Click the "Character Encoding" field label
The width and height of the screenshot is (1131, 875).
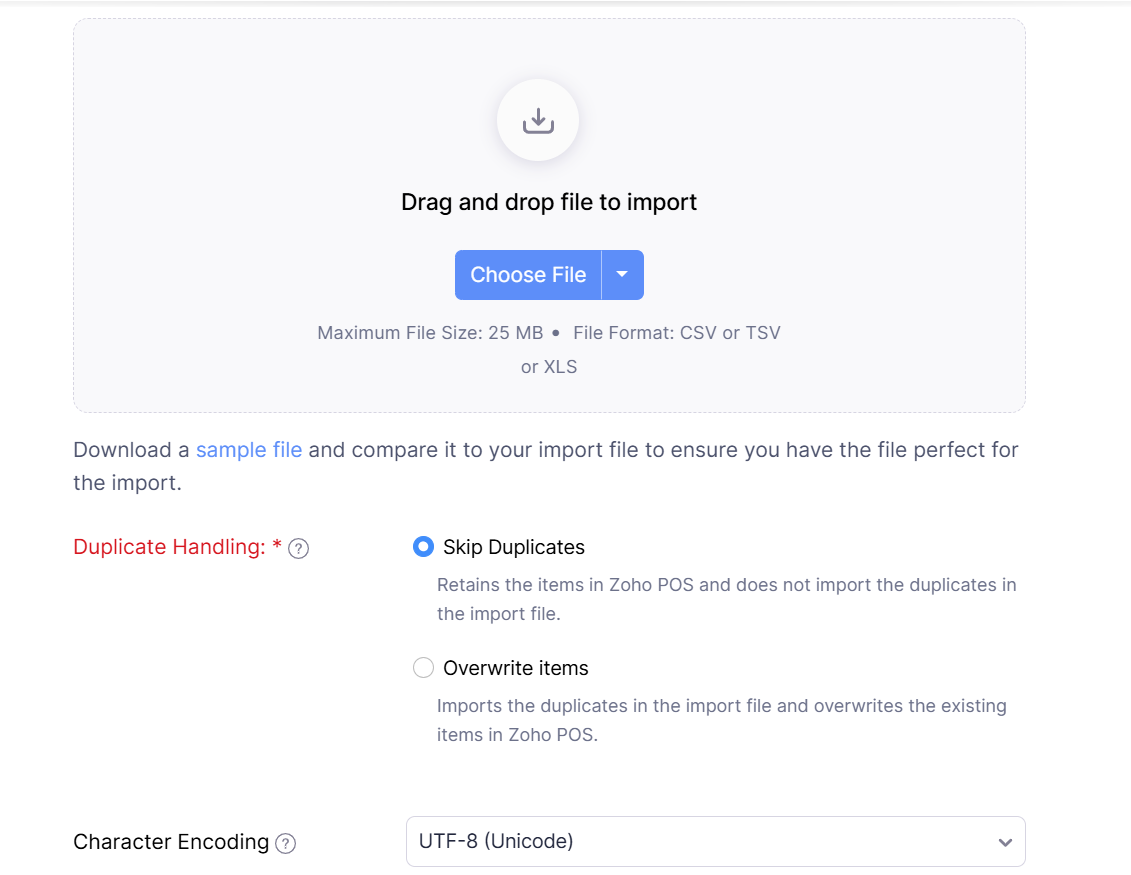click(171, 842)
